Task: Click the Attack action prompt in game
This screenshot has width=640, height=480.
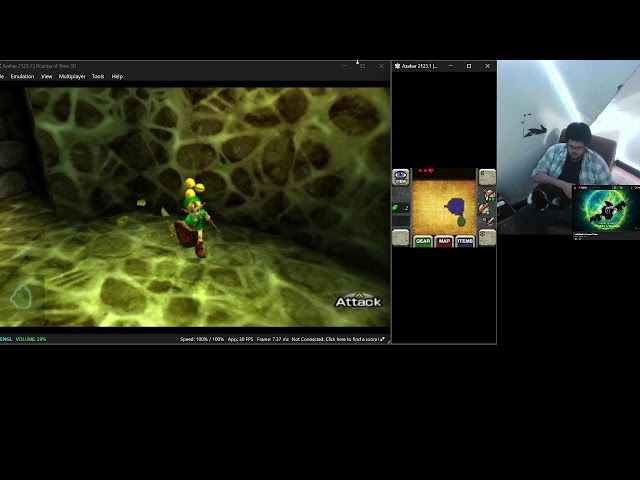Action: click(x=358, y=300)
